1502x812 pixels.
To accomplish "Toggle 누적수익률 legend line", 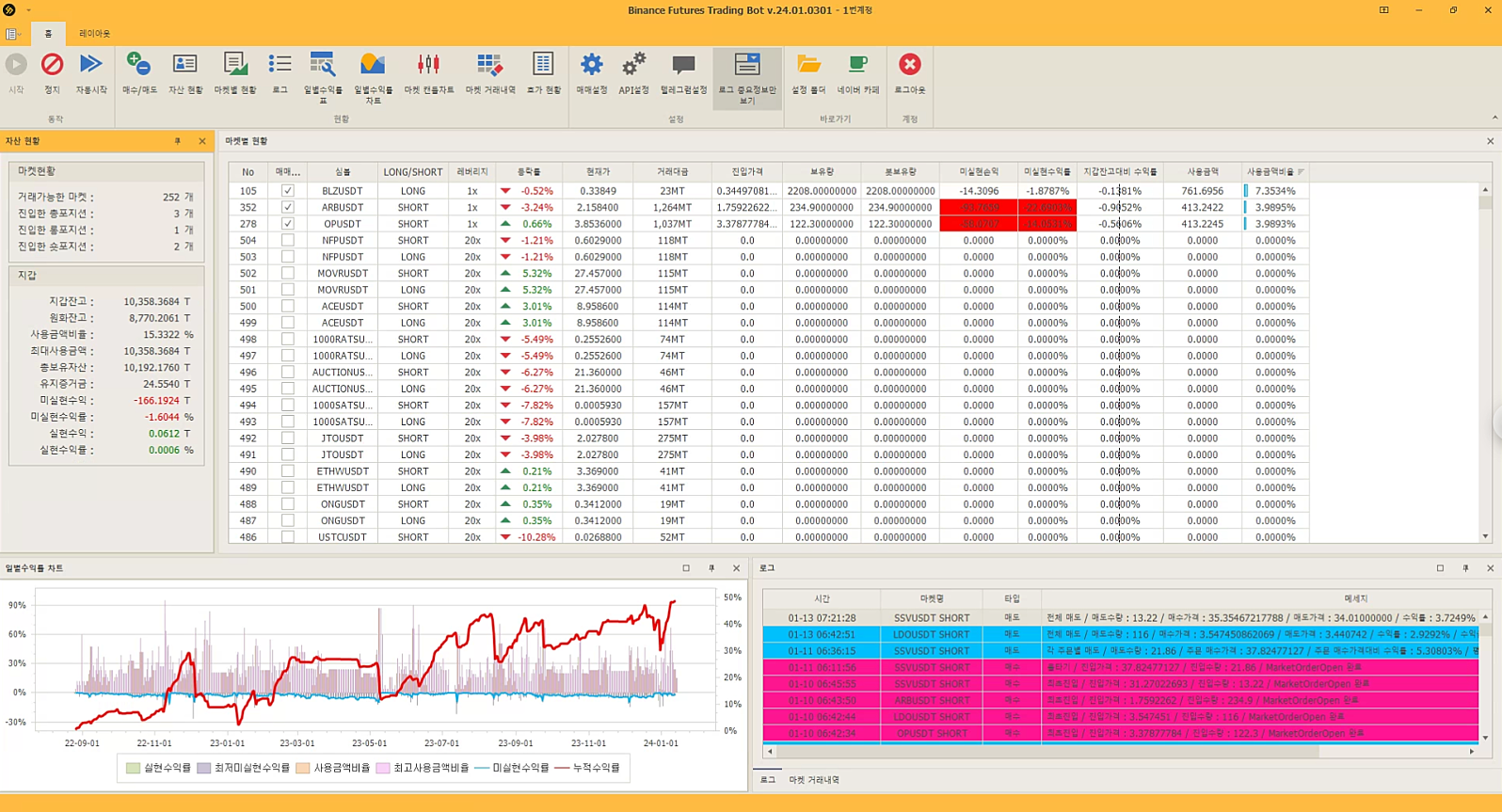I will click(x=562, y=768).
